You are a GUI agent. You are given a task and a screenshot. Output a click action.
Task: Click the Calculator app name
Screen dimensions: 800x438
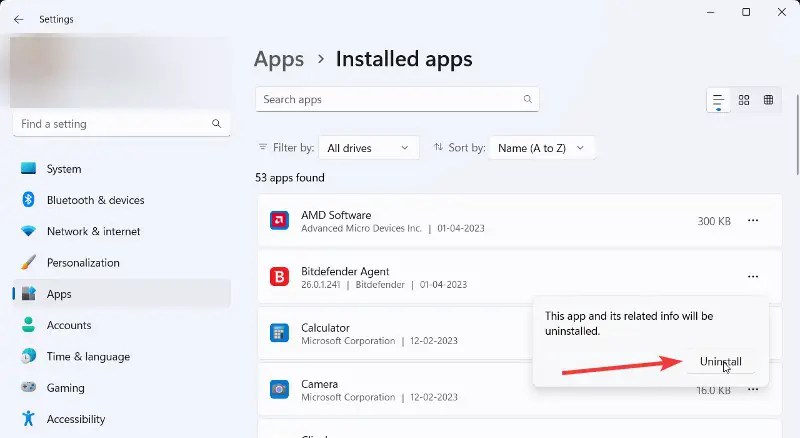tap(325, 327)
